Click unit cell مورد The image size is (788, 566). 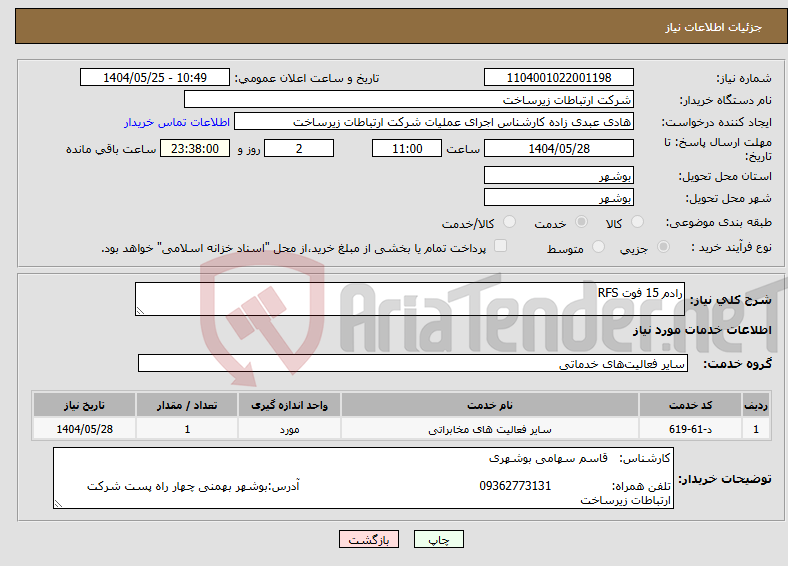[x=289, y=429]
